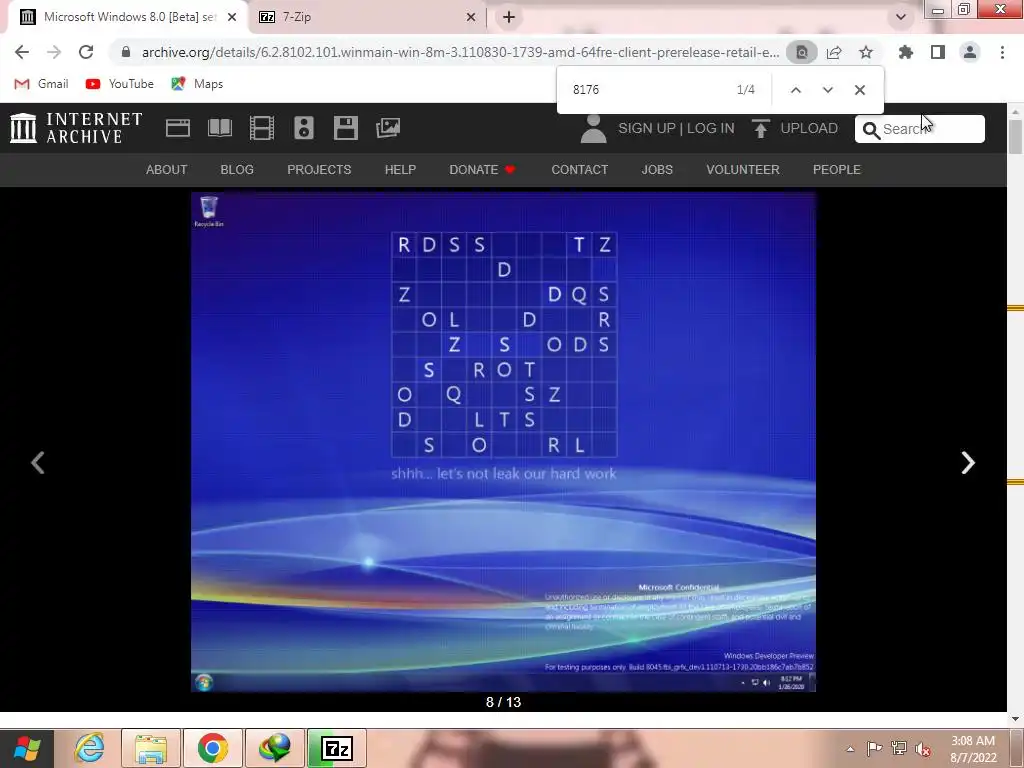Image resolution: width=1024 pixels, height=768 pixels.
Task: Open the Chrome extensions puzzle icon
Action: pos(906,52)
